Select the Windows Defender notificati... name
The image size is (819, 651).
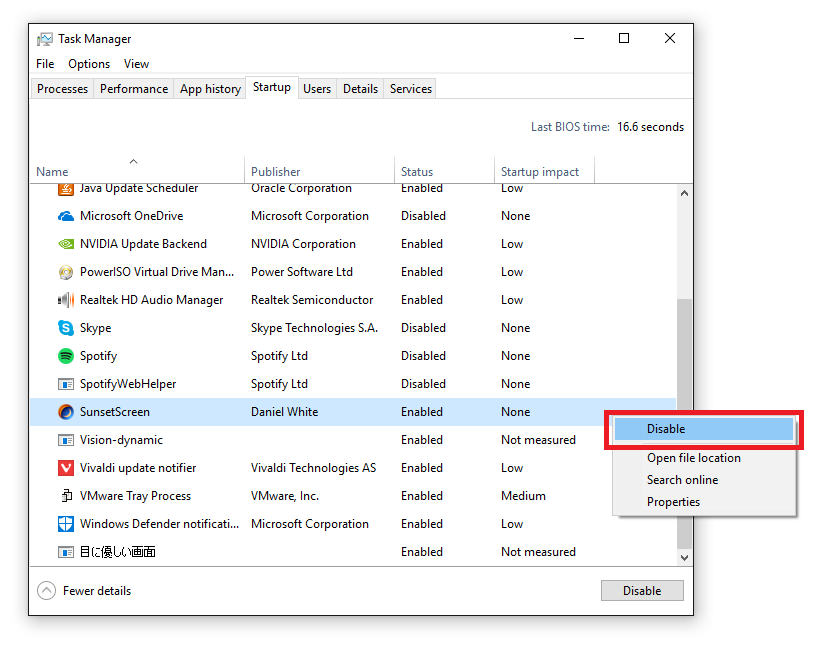point(159,524)
